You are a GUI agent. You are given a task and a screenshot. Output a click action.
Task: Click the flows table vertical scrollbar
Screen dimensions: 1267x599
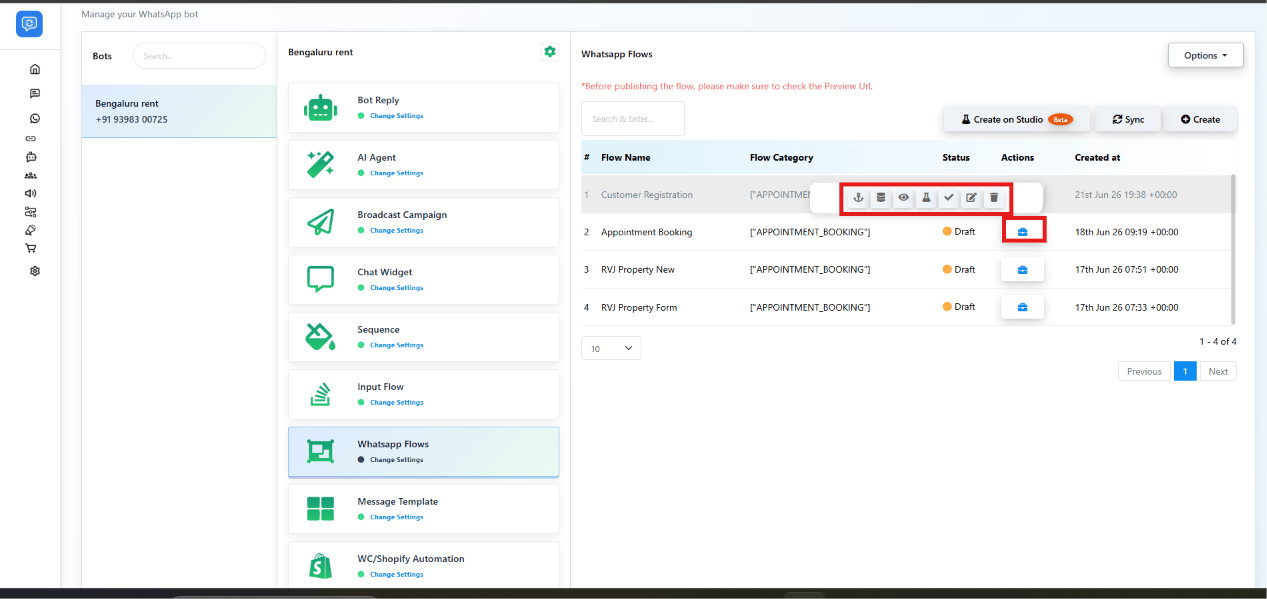click(x=1233, y=249)
